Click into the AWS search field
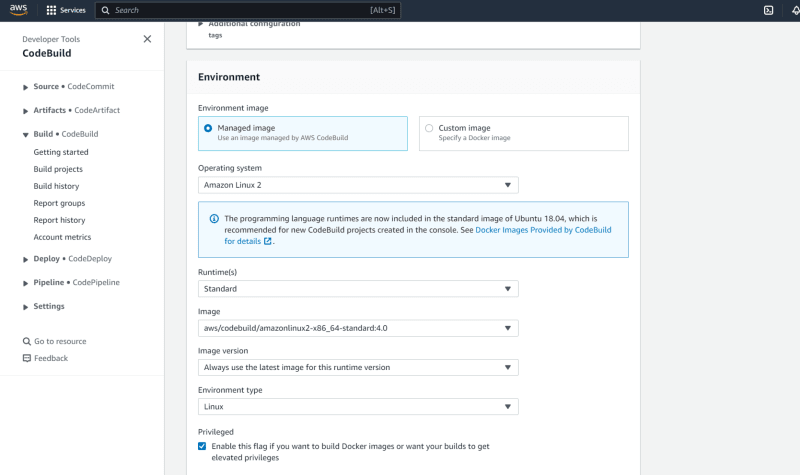800x475 pixels. 248,10
